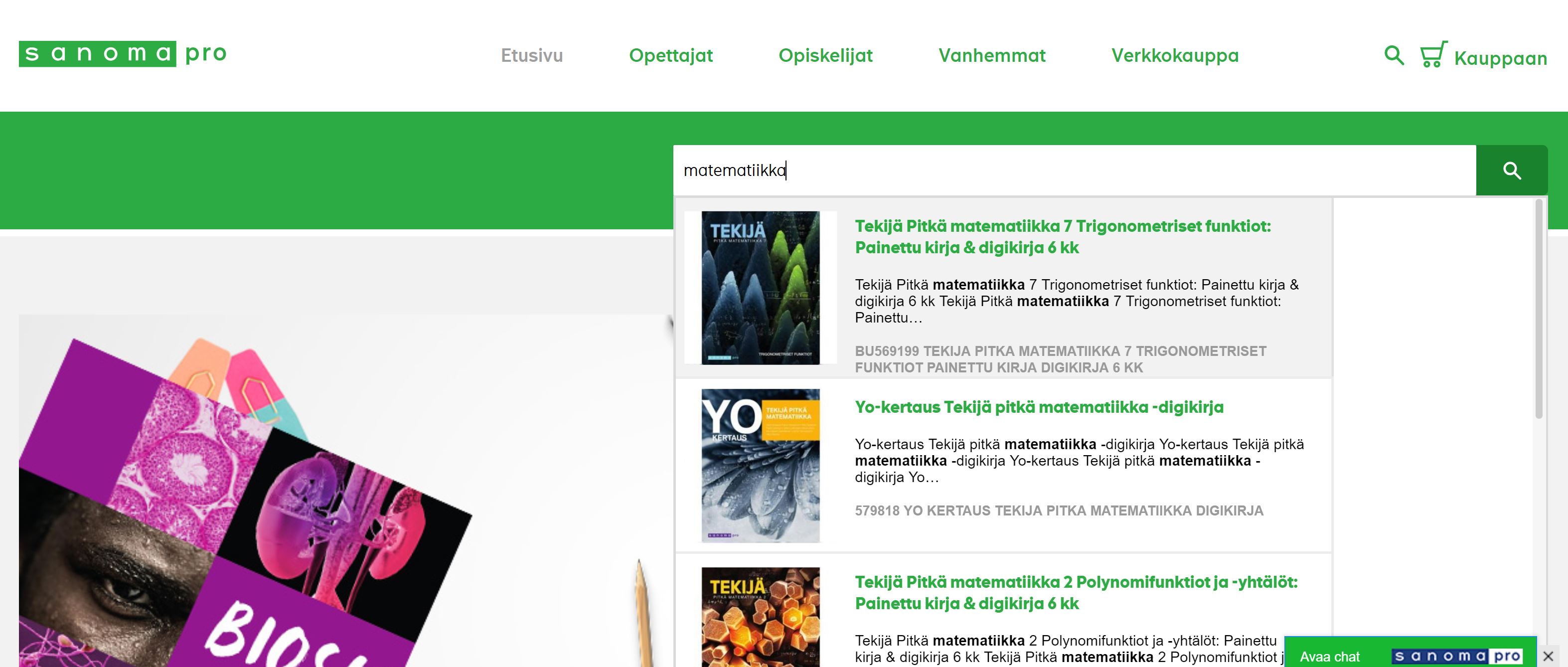The image size is (1568, 667).
Task: Open the Verkkokauppa menu
Action: coord(1175,55)
